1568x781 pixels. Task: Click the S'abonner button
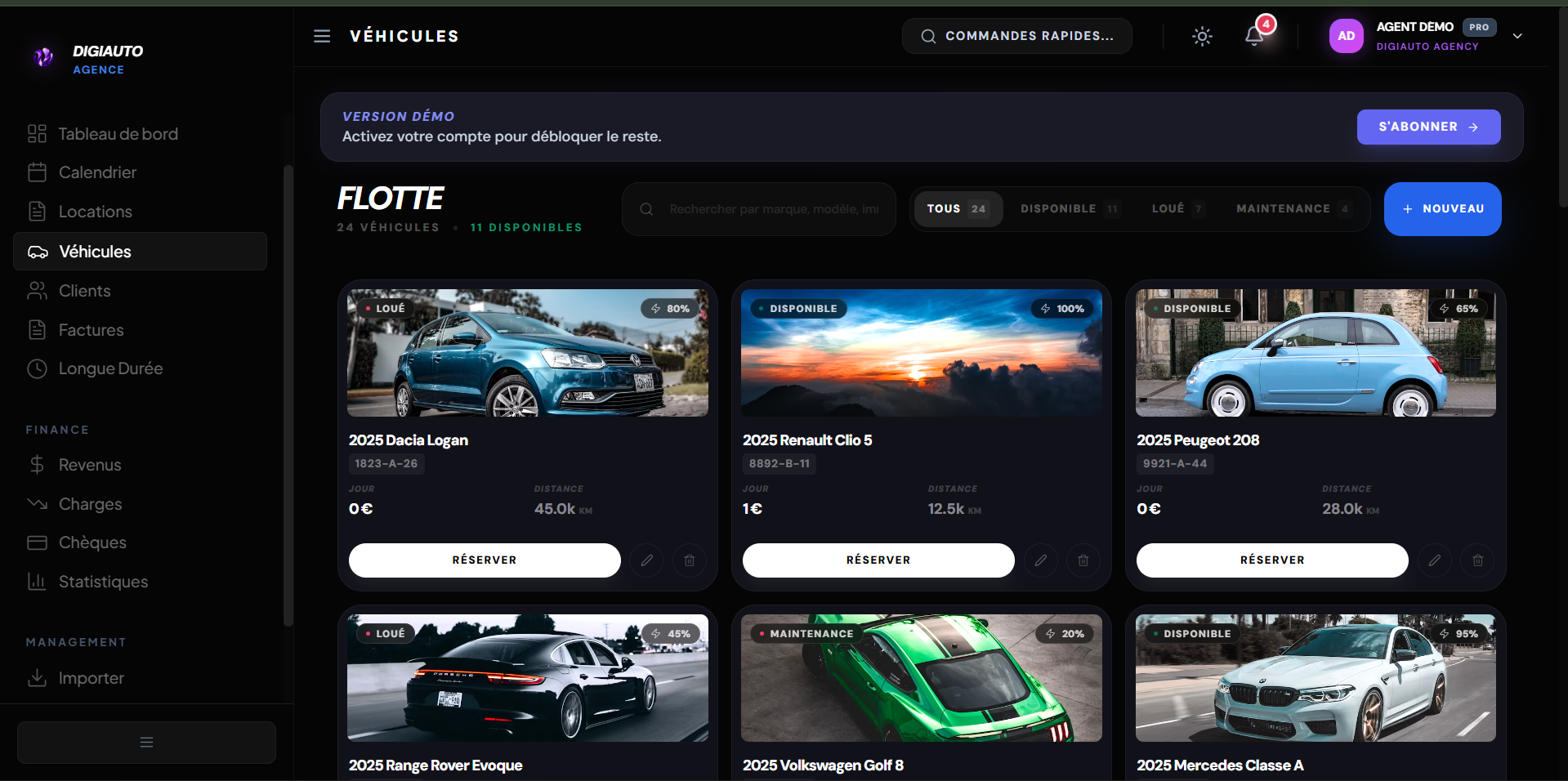[1428, 127]
